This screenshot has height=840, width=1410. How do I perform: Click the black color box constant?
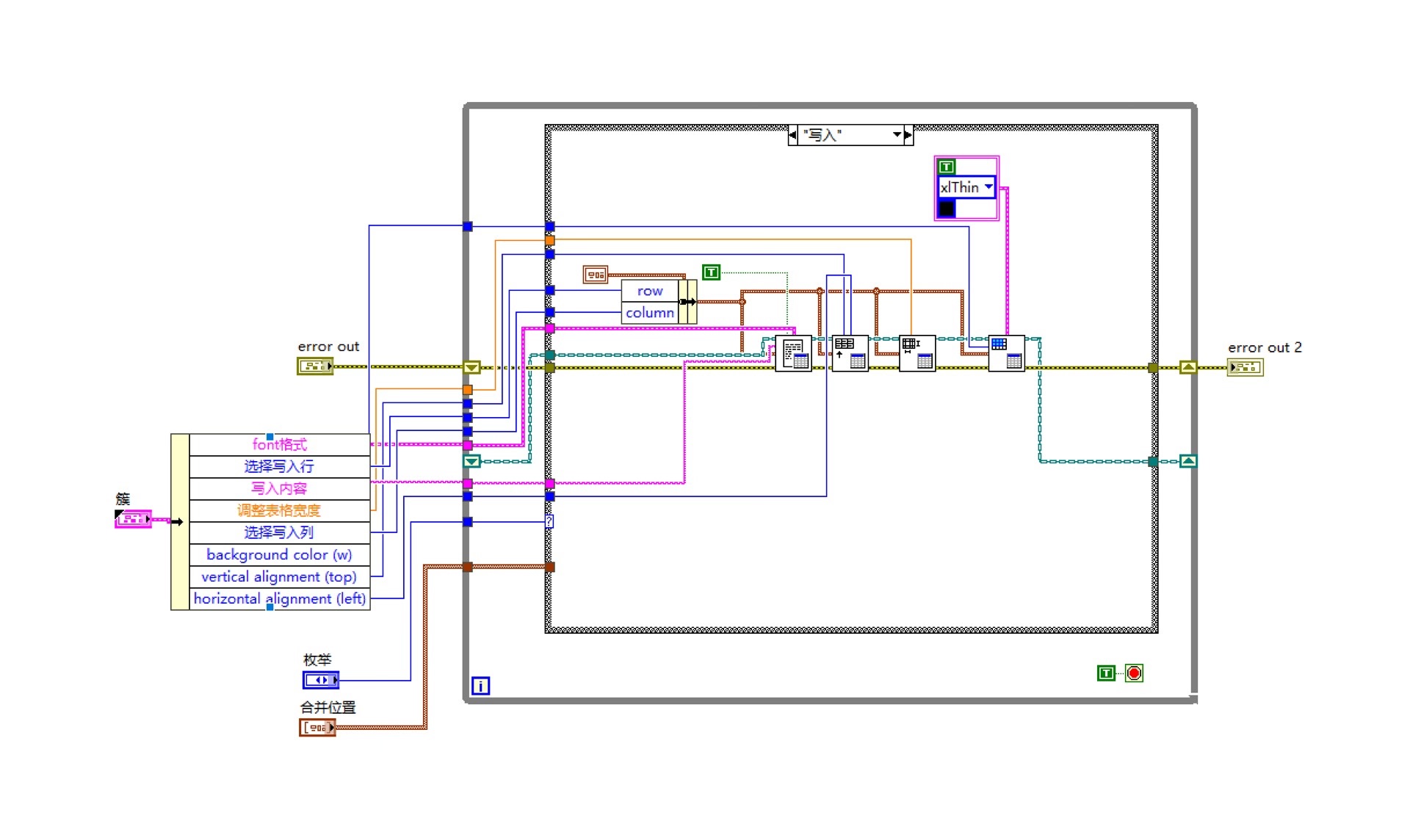[947, 209]
